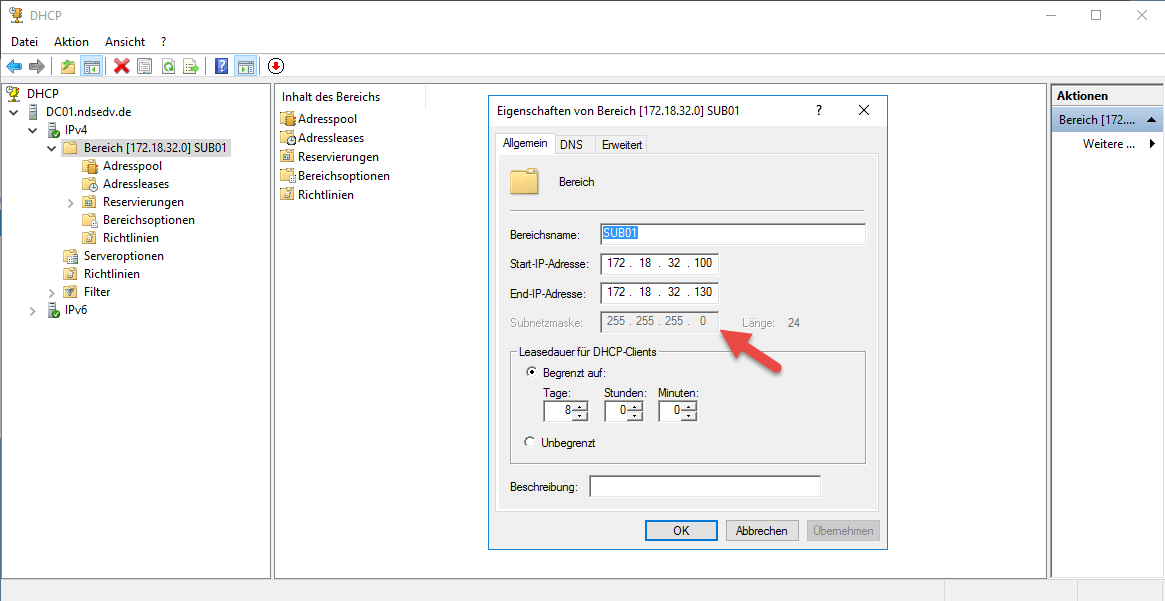Click Abbrechen to cancel the dialog
The width and height of the screenshot is (1165, 601).
(x=761, y=531)
